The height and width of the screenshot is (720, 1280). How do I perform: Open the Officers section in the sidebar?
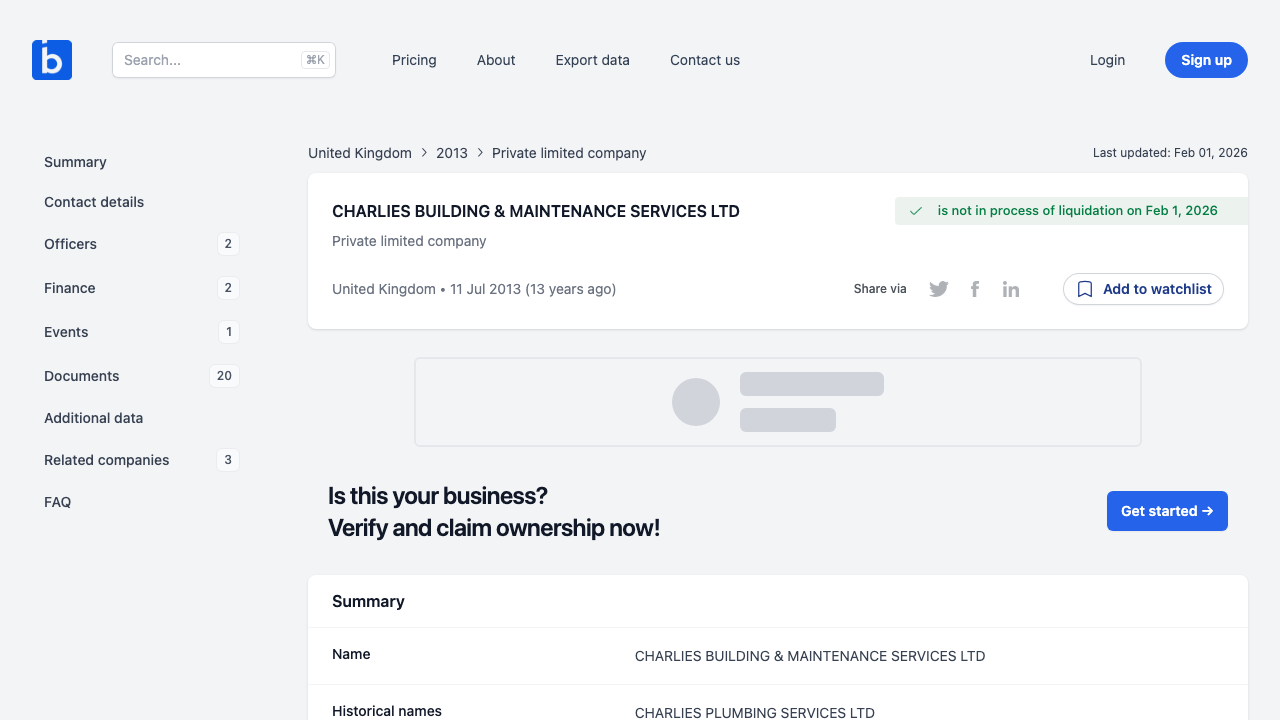tap(70, 244)
